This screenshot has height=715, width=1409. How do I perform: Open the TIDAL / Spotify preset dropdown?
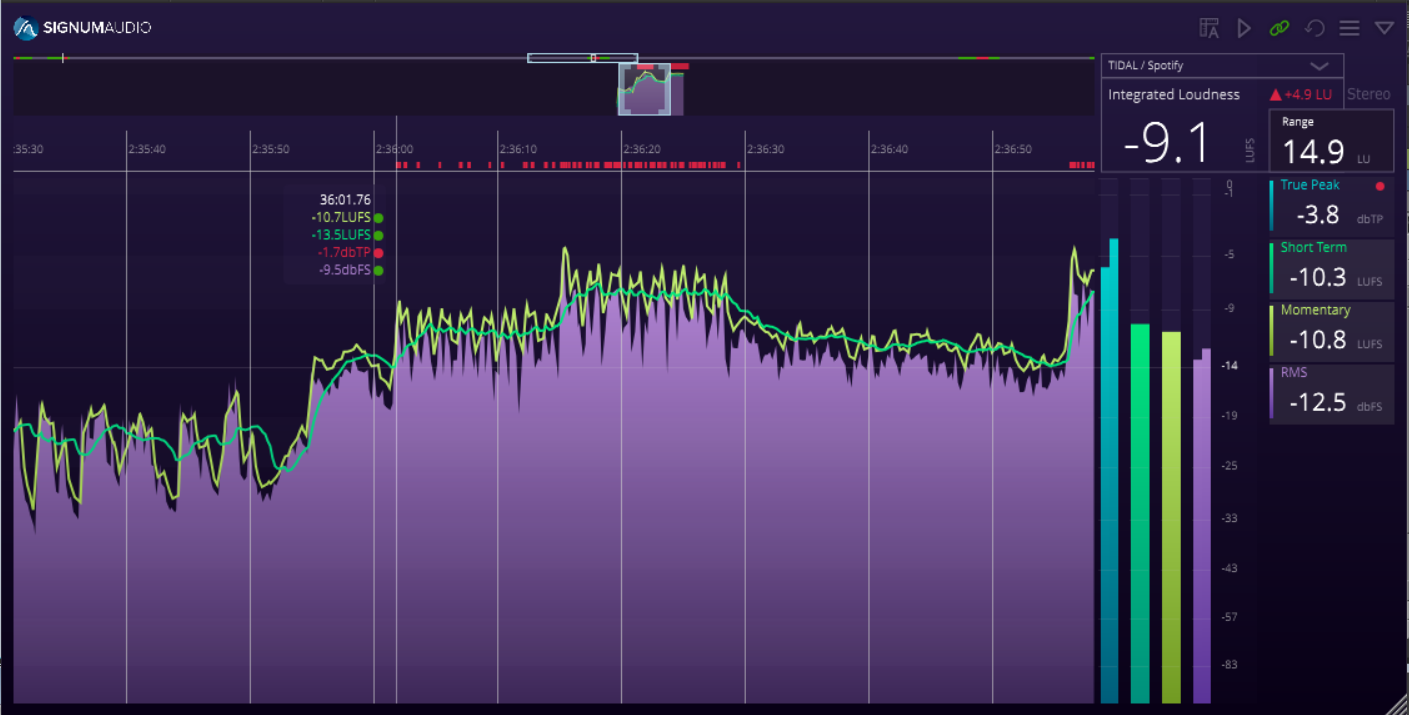coord(1222,66)
